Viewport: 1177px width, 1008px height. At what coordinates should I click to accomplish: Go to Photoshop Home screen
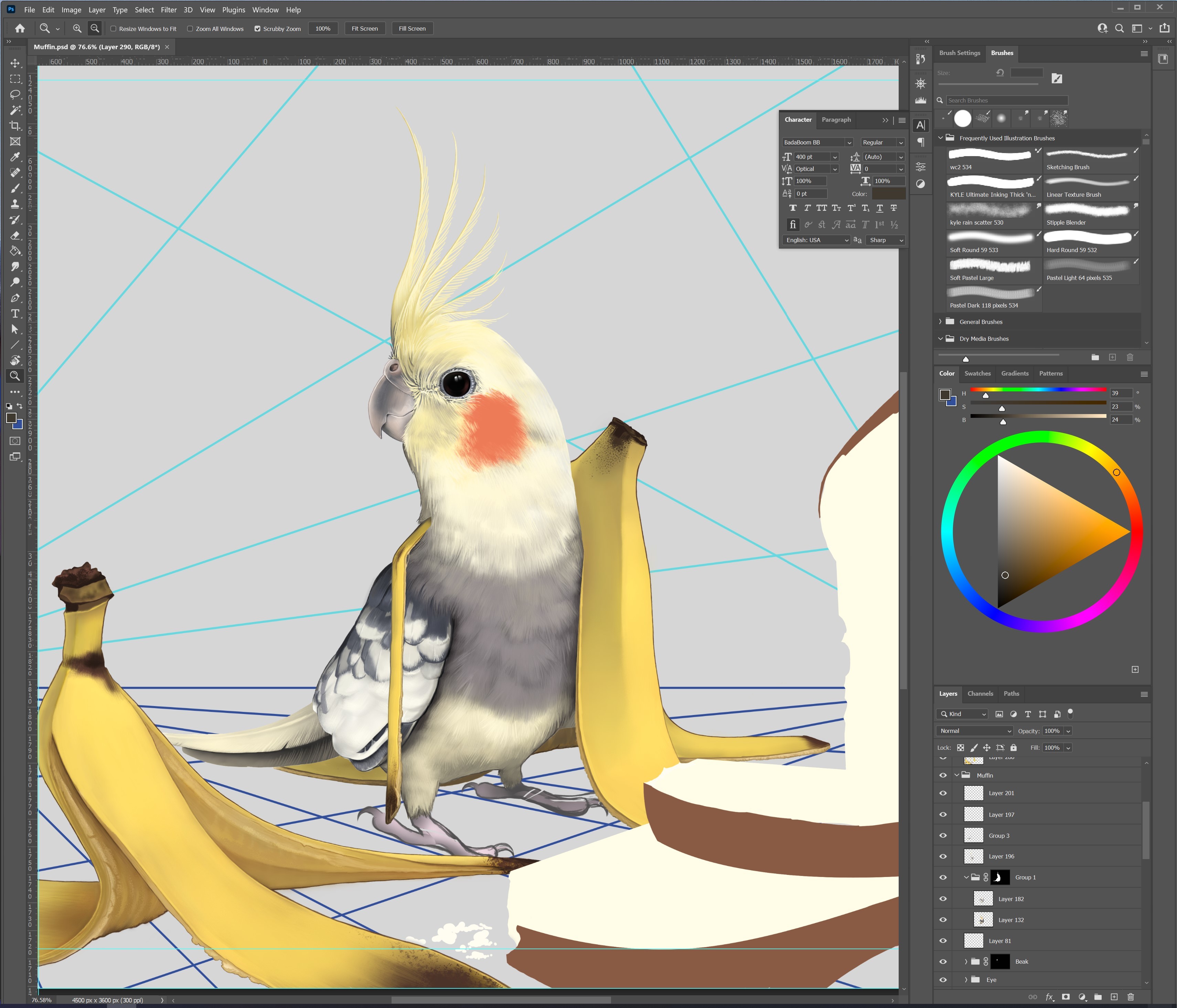pyautogui.click(x=20, y=29)
